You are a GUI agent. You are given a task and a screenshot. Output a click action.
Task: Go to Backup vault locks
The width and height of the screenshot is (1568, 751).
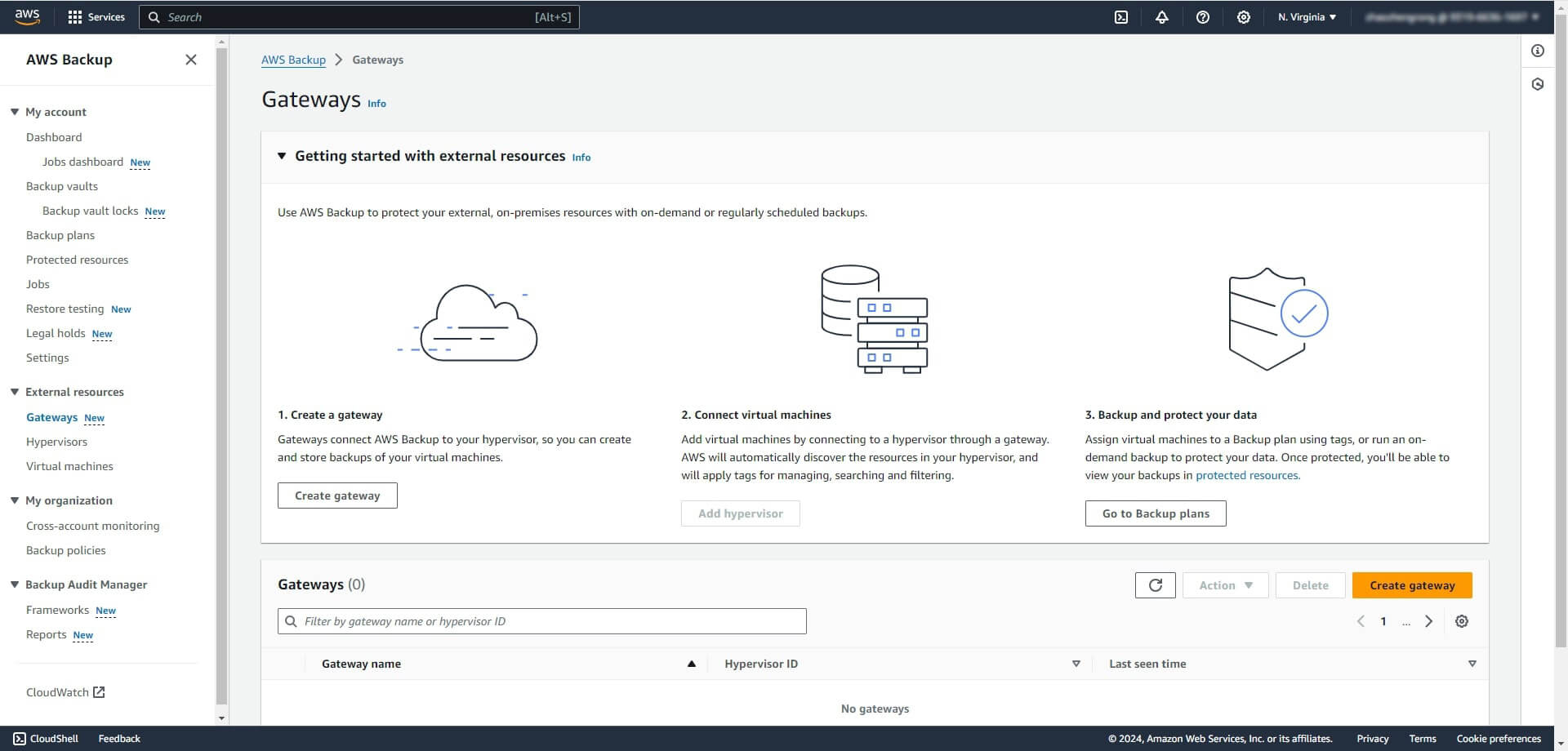(90, 211)
